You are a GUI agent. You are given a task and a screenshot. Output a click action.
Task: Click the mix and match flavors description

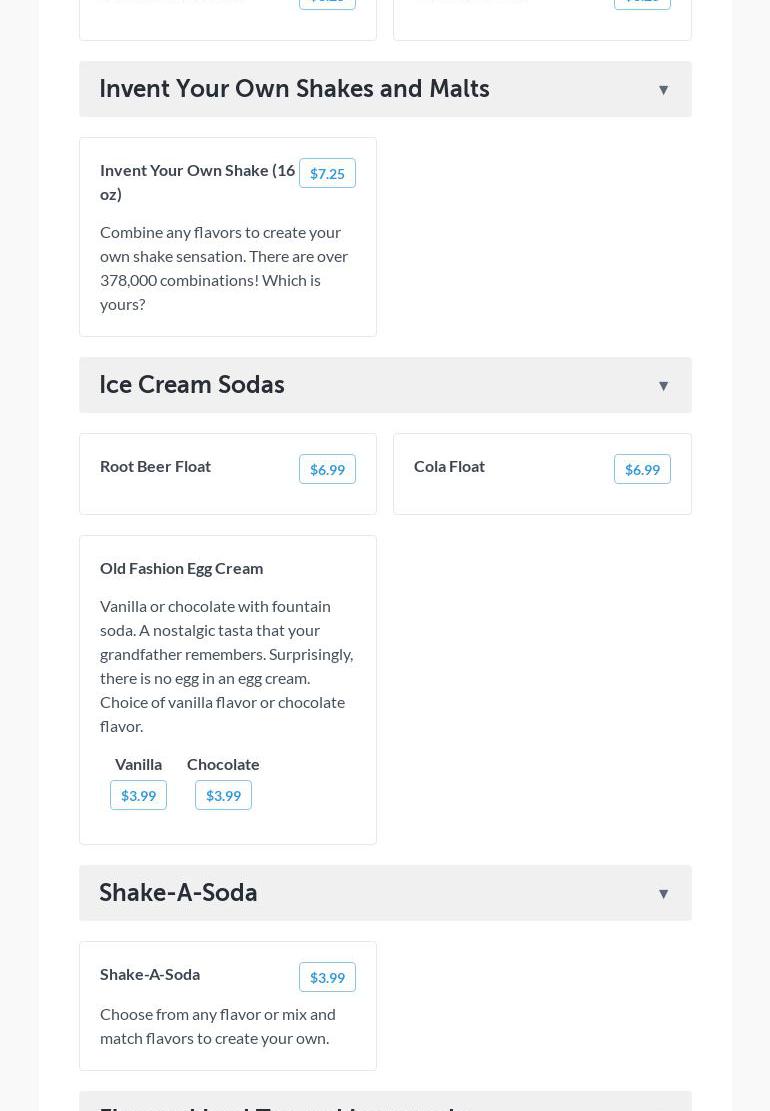(x=218, y=1026)
